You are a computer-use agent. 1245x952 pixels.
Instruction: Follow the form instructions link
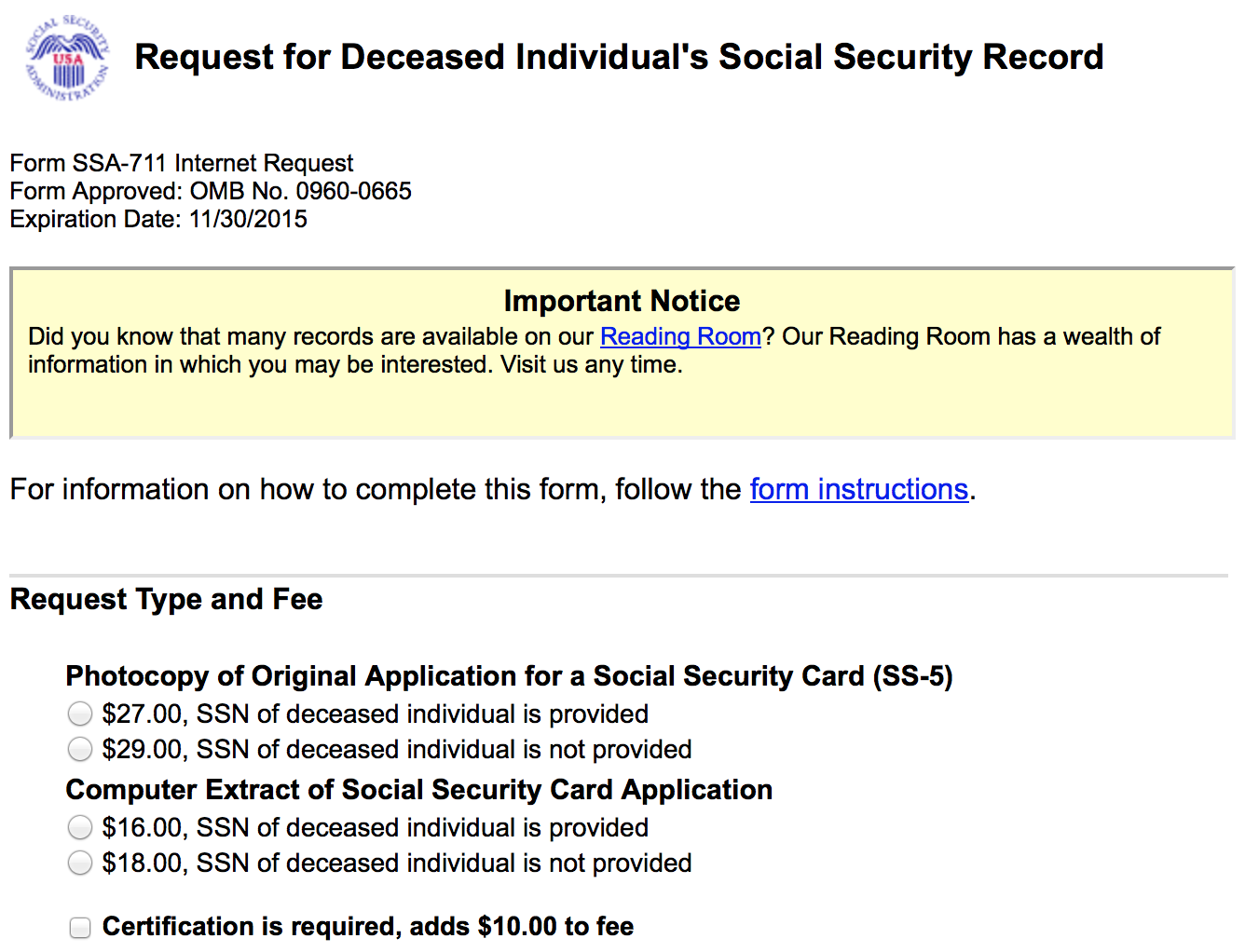(858, 489)
